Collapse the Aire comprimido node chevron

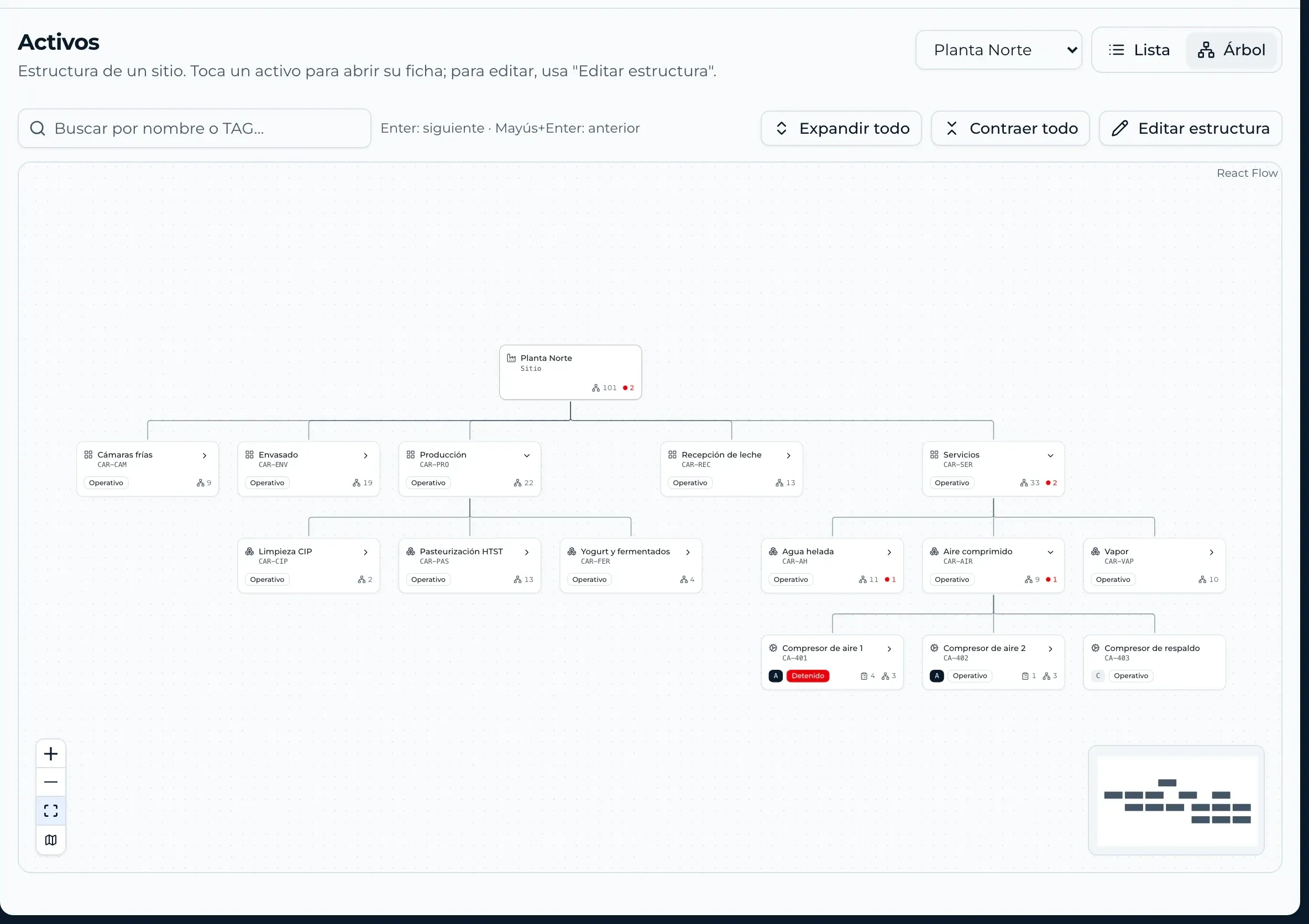[1050, 552]
